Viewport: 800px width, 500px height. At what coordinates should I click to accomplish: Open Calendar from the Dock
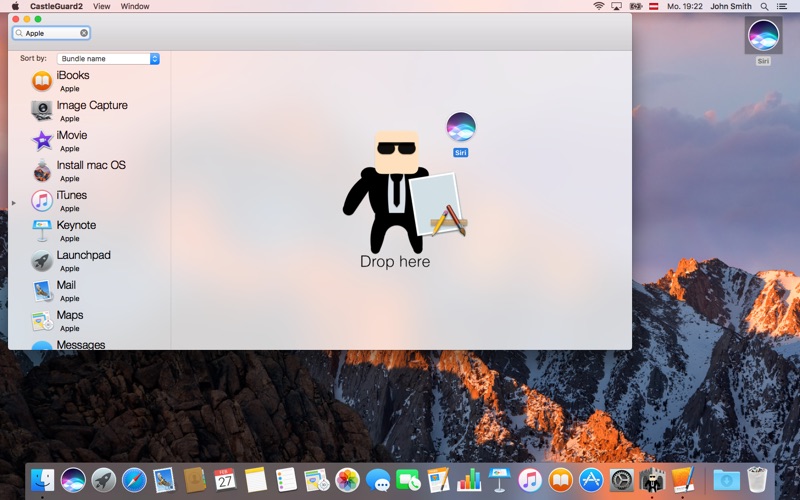coord(224,480)
